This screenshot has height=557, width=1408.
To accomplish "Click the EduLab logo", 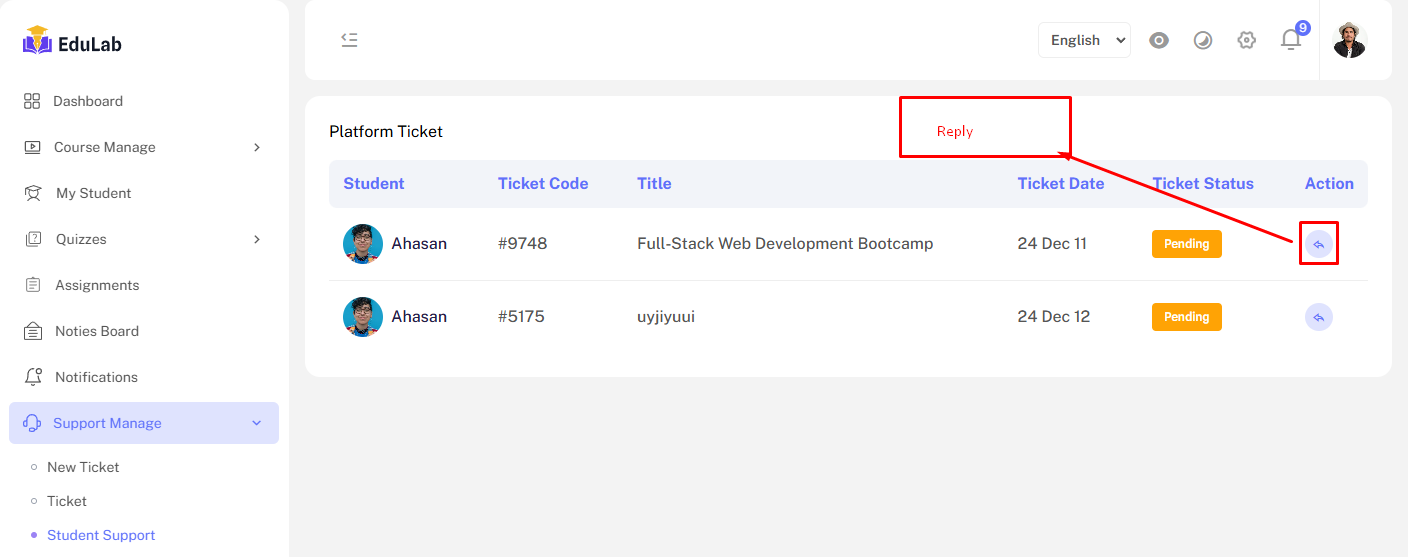I will coord(73,42).
